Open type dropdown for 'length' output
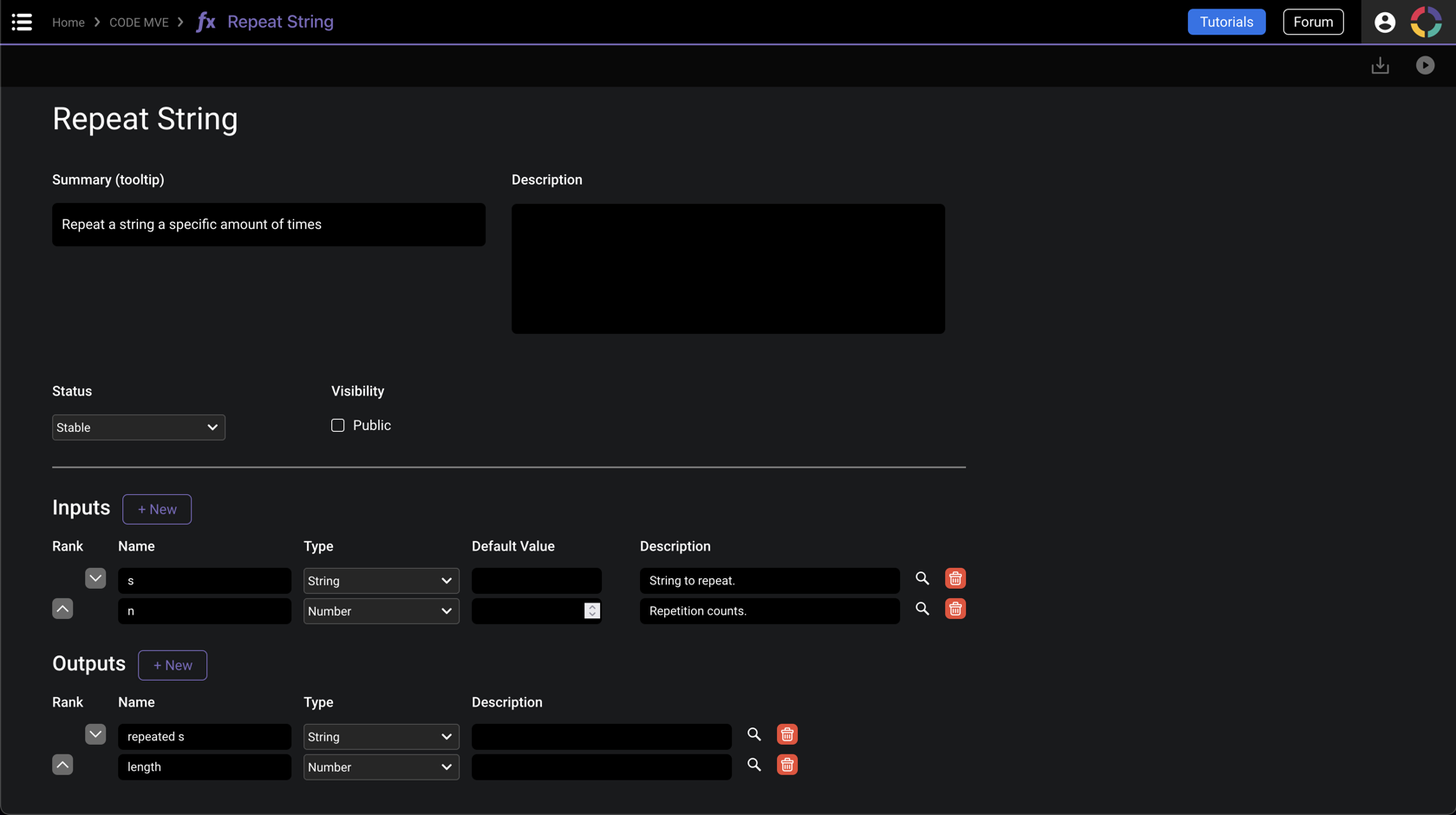The width and height of the screenshot is (1456, 815). [x=381, y=767]
